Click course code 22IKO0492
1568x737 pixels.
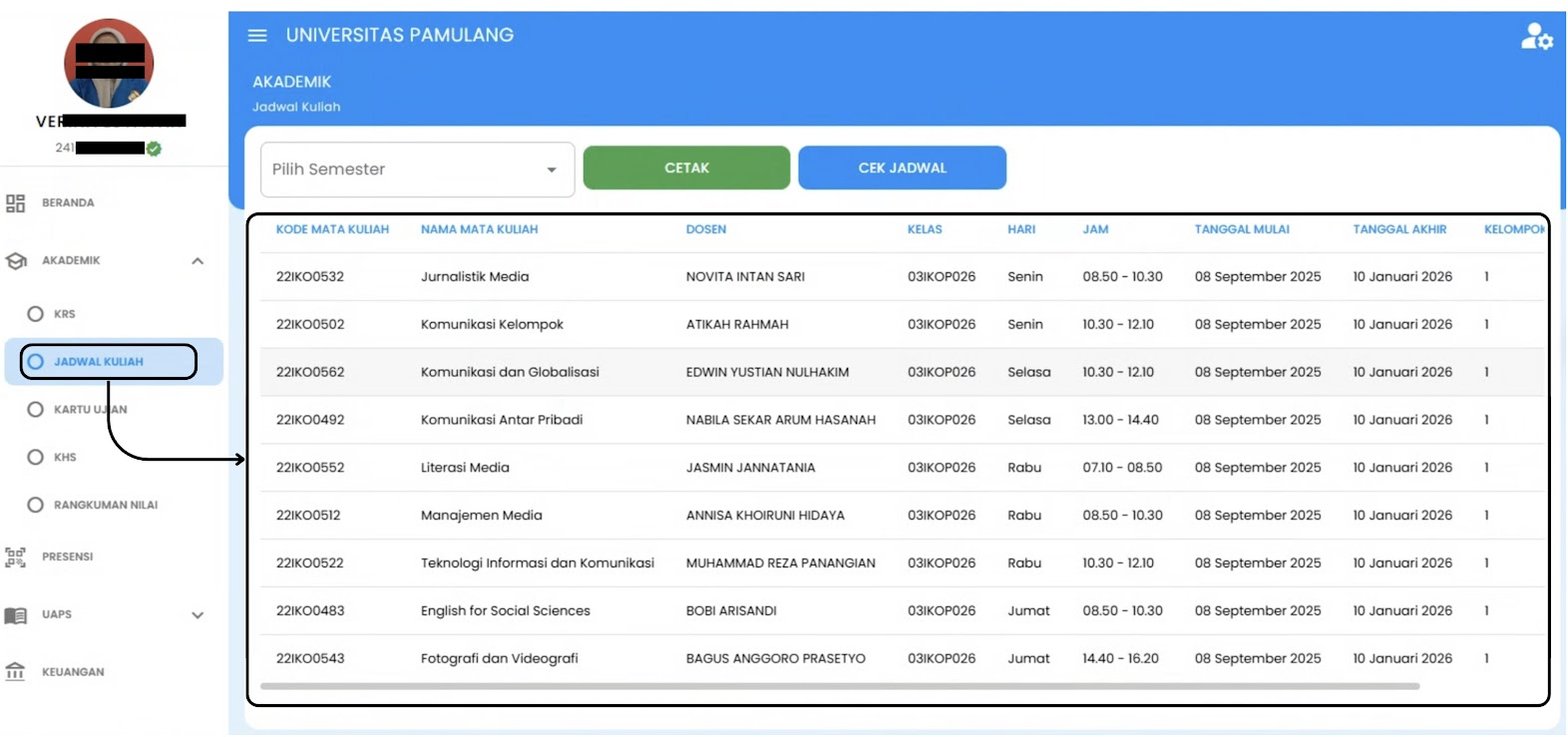[x=310, y=421]
